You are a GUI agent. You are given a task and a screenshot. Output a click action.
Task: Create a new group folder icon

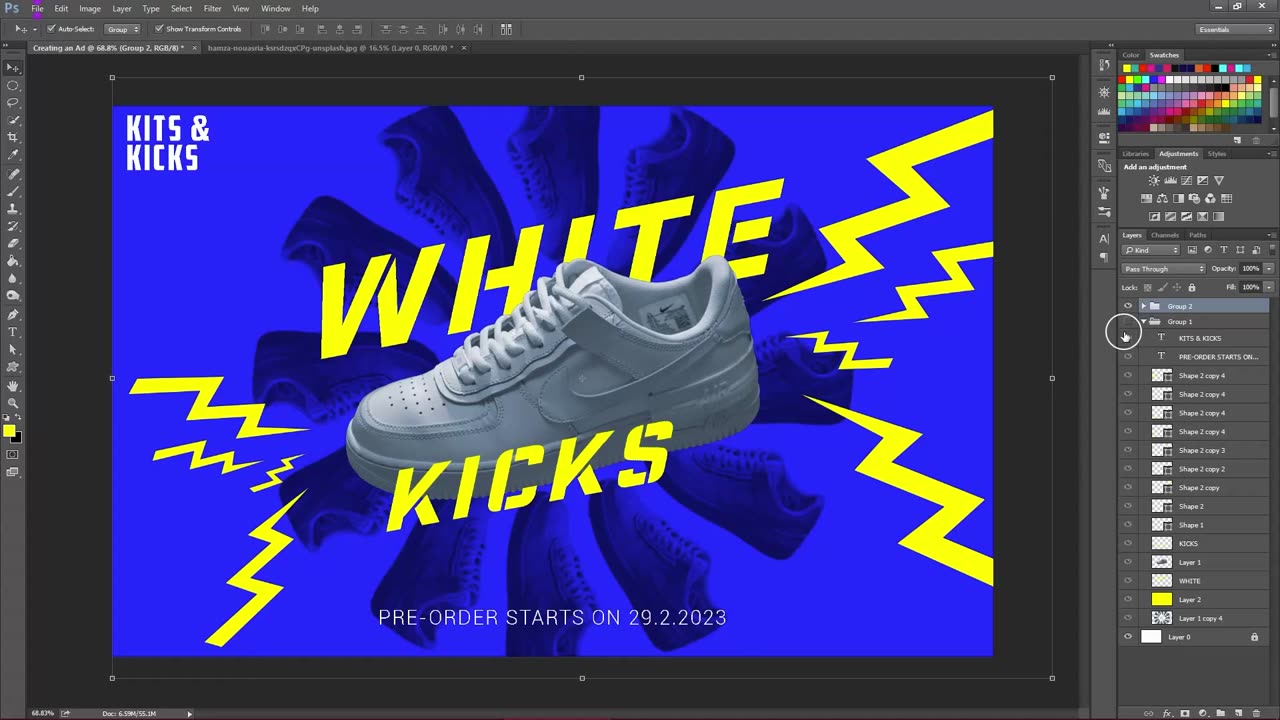point(1220,713)
